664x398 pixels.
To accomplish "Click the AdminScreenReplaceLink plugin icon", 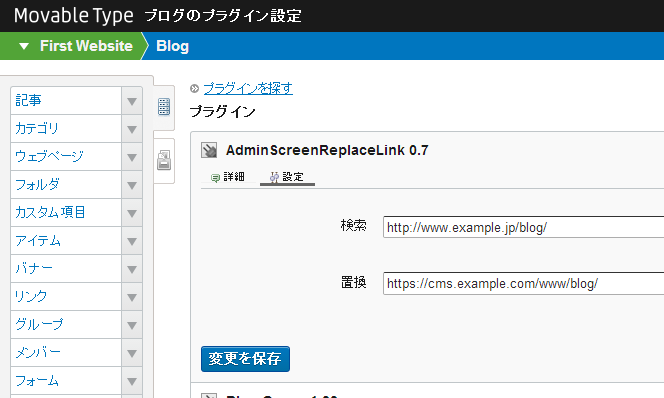I will click(209, 150).
